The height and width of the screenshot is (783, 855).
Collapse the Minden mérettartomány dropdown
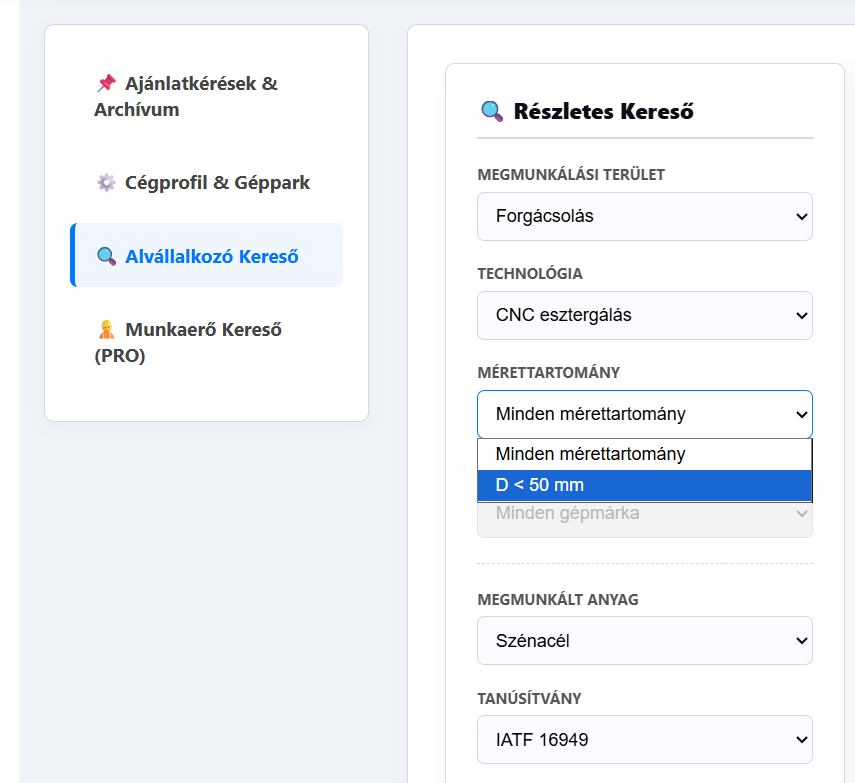pos(645,414)
